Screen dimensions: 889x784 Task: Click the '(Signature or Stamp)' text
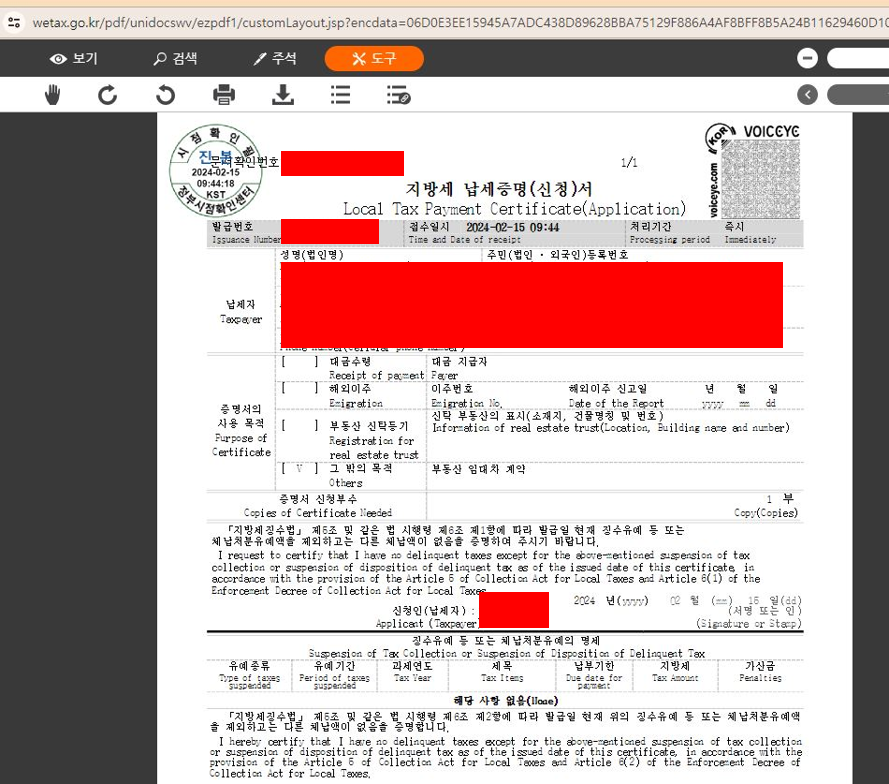[748, 623]
